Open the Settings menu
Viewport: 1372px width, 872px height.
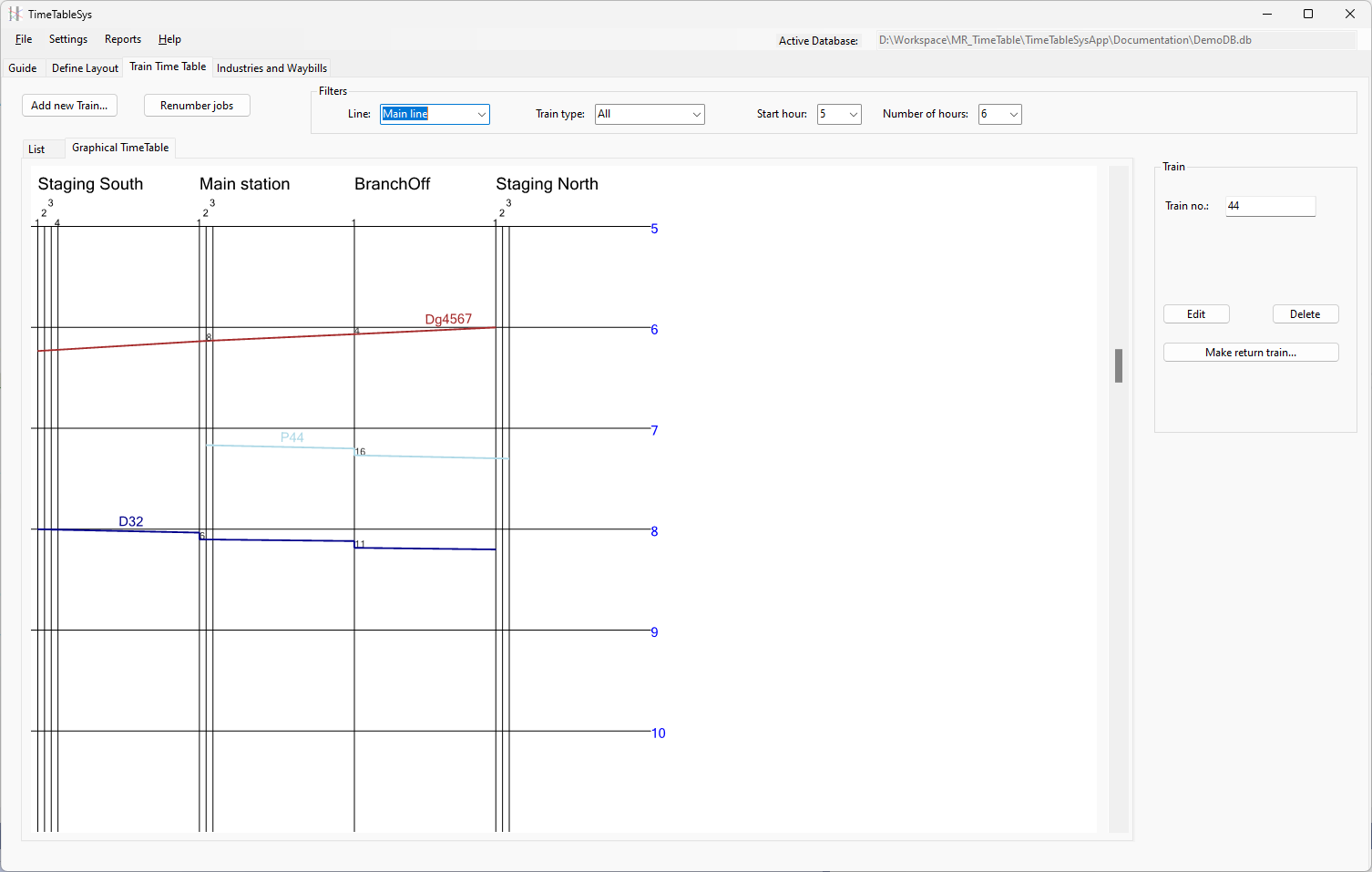tap(68, 39)
